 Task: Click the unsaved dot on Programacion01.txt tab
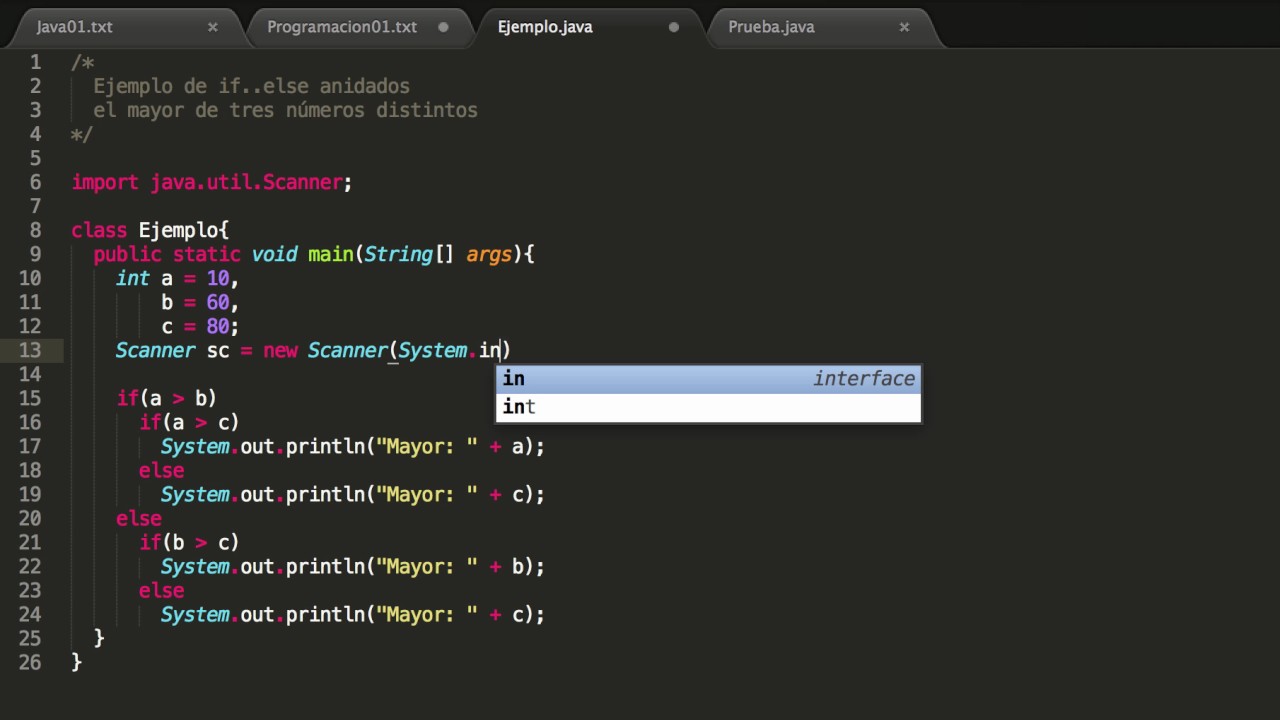coord(443,27)
